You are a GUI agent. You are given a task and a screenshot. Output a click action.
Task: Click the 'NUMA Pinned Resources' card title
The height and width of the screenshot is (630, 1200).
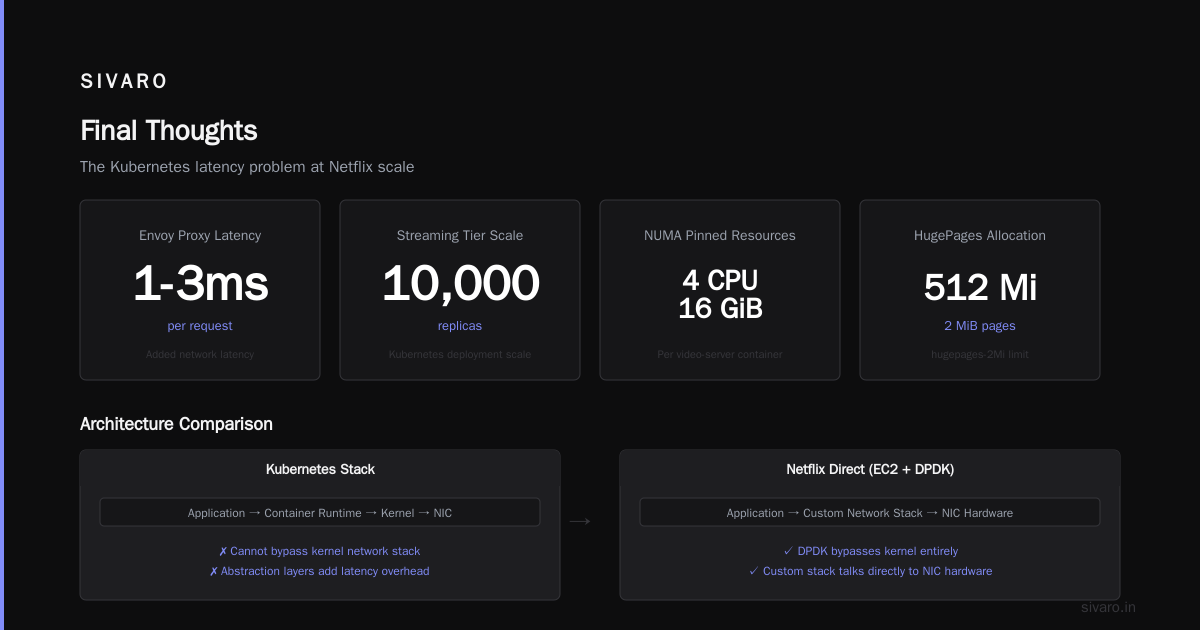coord(720,236)
